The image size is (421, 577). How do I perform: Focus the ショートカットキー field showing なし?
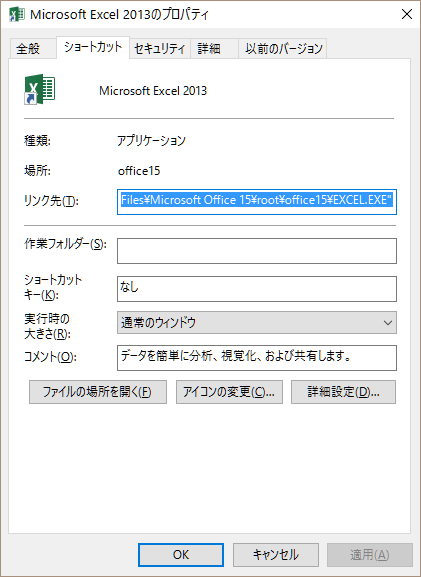click(x=257, y=289)
